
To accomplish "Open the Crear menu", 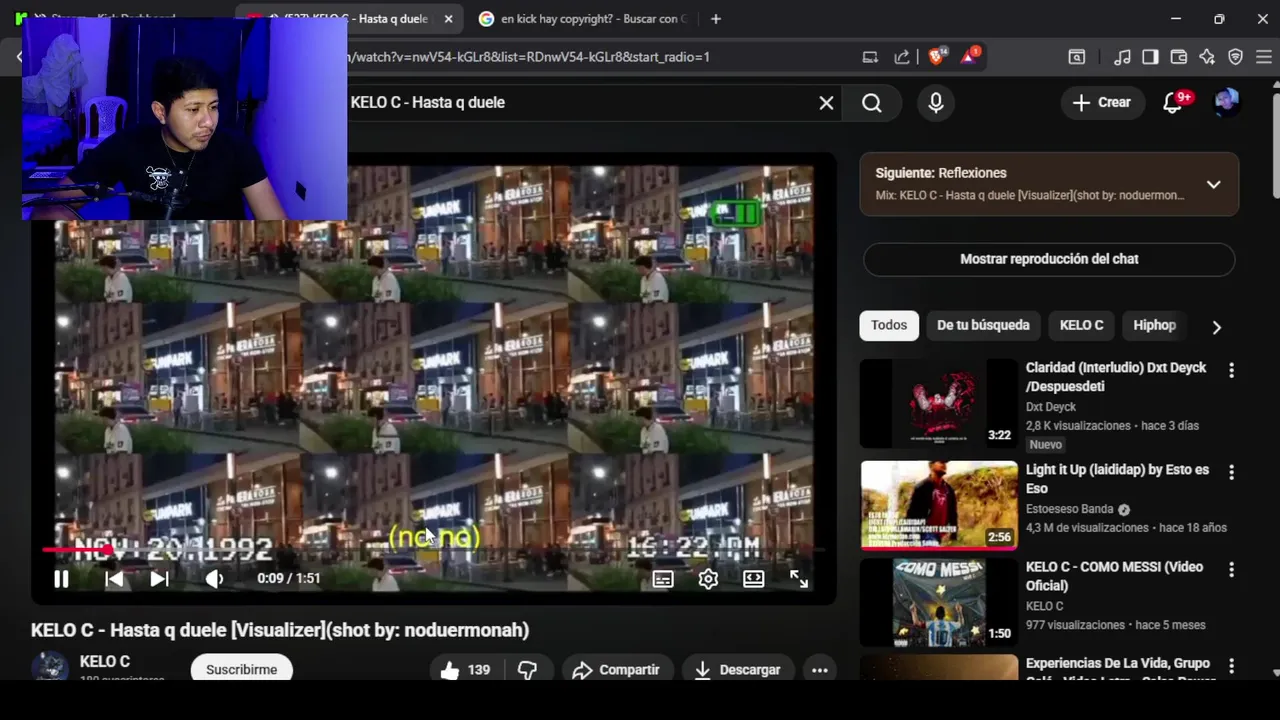I will point(1101,102).
